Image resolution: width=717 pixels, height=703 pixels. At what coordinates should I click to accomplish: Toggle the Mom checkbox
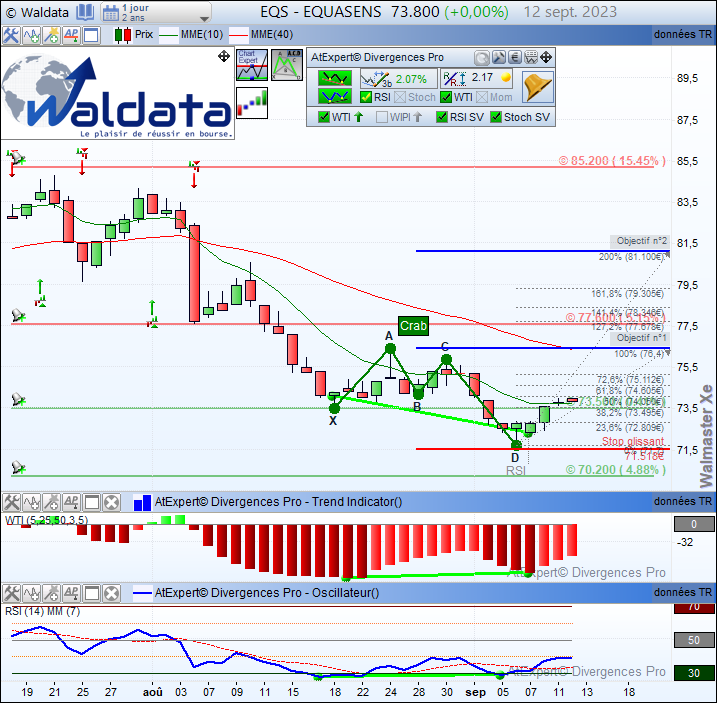click(x=482, y=97)
